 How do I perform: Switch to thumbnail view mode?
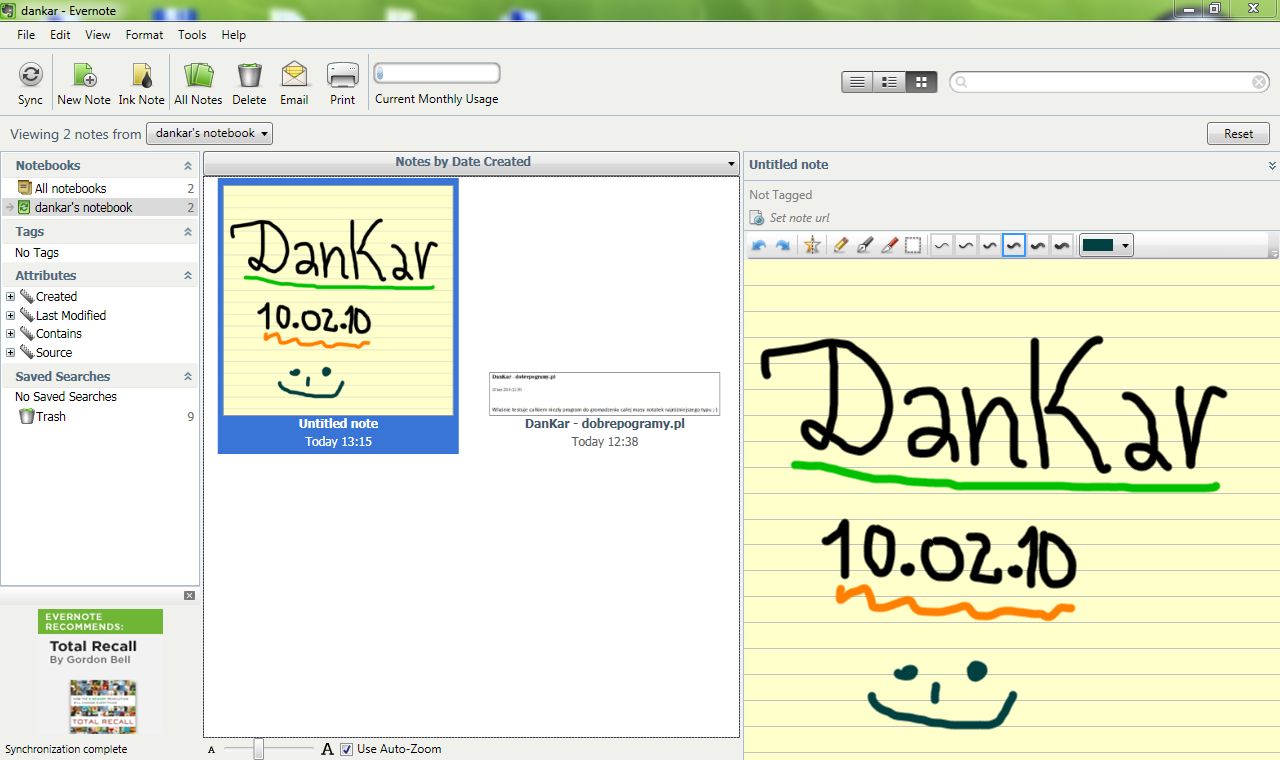921,82
